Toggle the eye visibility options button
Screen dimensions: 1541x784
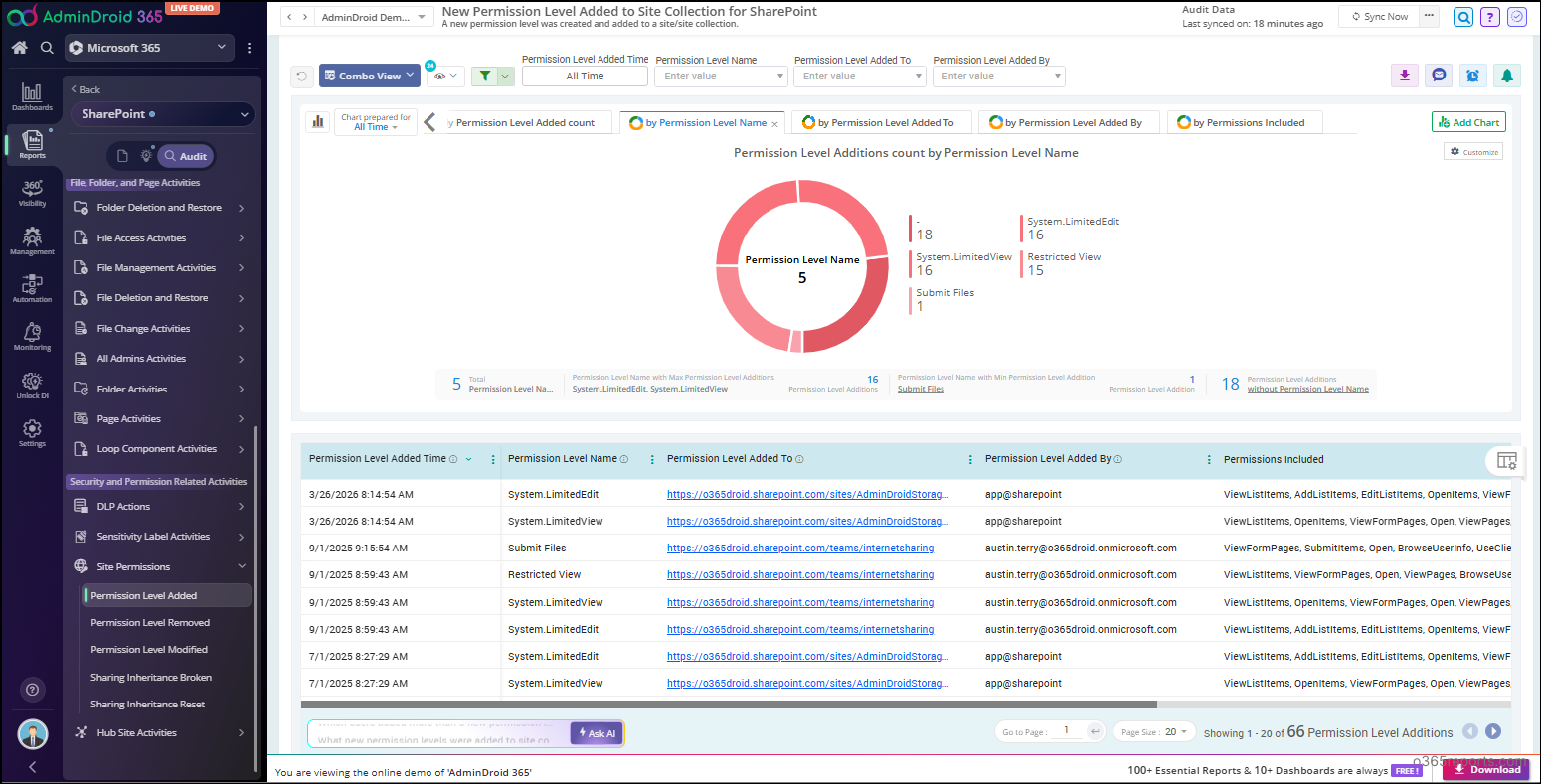[x=445, y=76]
